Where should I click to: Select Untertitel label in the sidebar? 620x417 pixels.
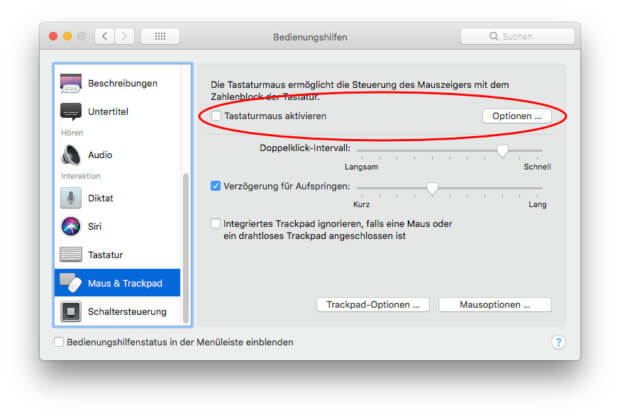pyautogui.click(x=108, y=112)
